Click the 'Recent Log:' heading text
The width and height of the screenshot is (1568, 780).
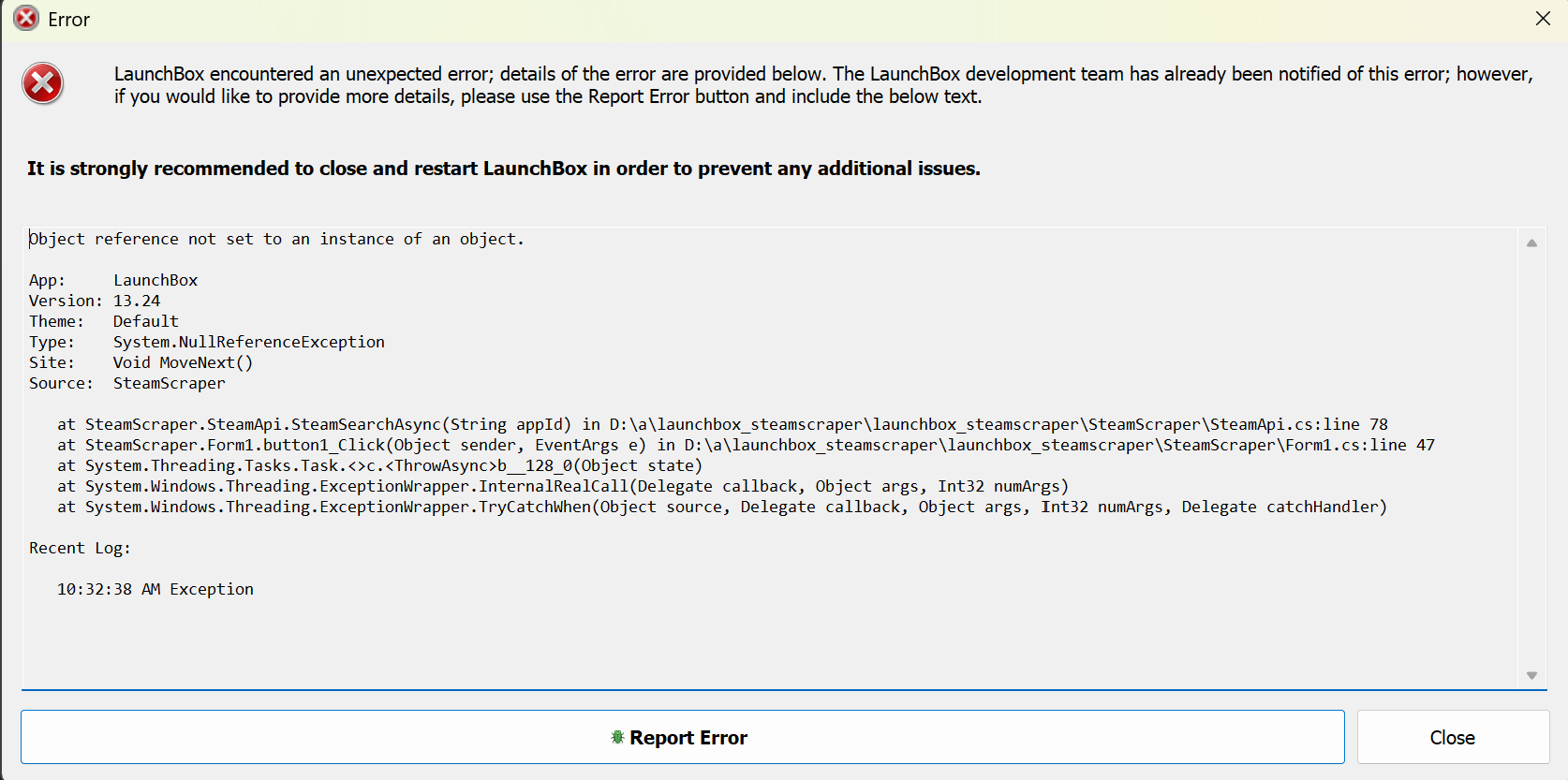point(80,549)
